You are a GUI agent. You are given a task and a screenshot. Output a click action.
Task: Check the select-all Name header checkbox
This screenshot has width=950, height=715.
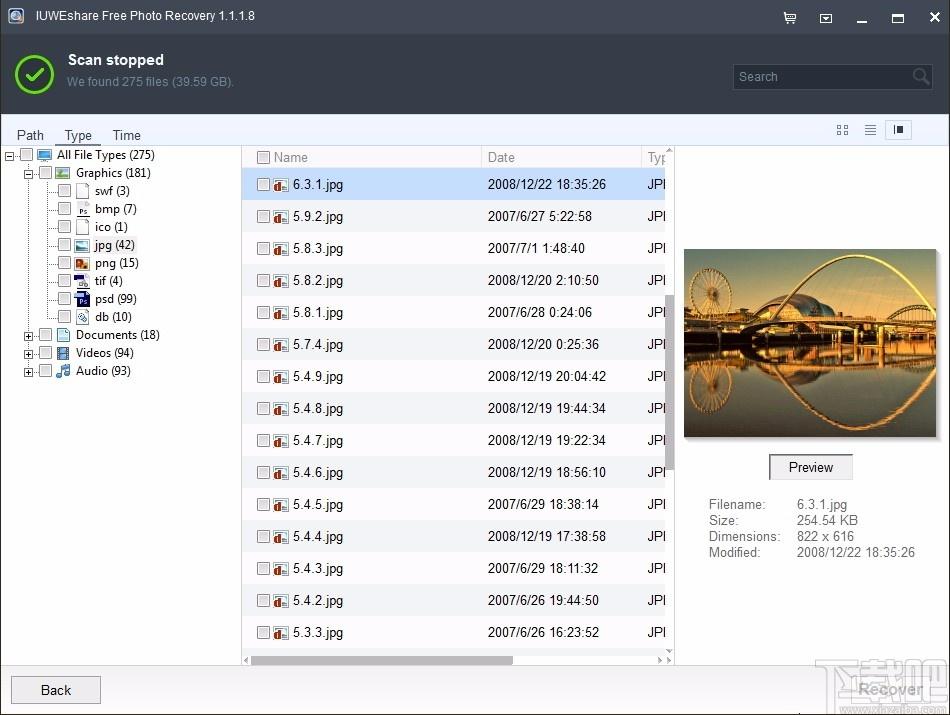click(263, 158)
